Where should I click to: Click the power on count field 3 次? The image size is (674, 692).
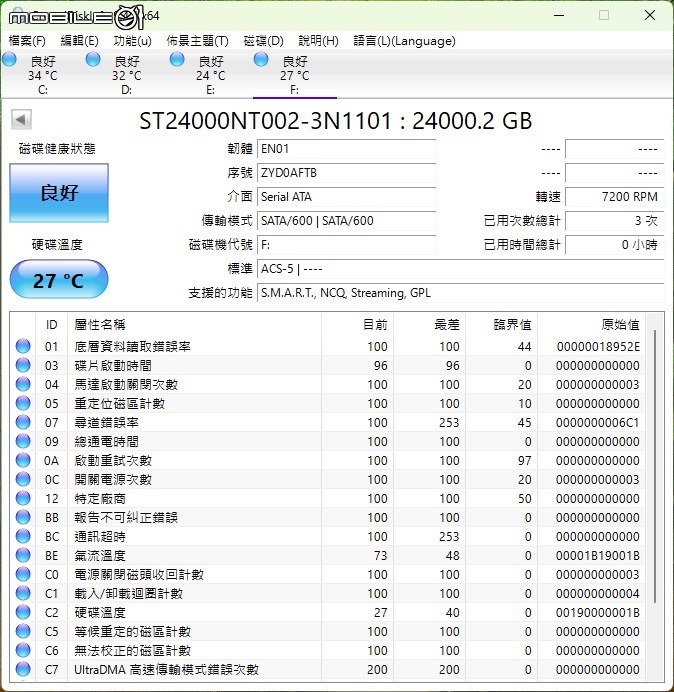coord(614,220)
